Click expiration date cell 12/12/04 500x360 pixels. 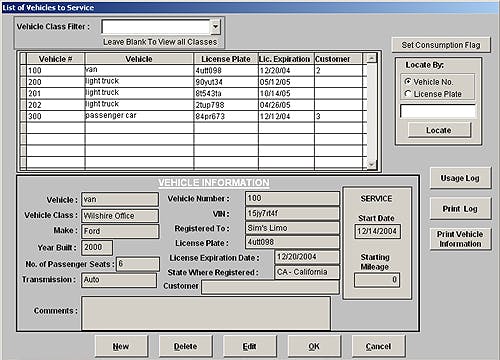coord(286,116)
